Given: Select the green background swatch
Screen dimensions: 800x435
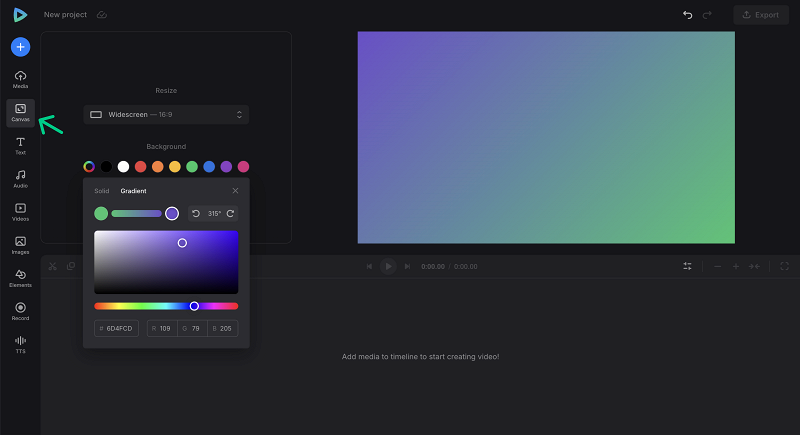Looking at the screenshot, I should coord(192,167).
